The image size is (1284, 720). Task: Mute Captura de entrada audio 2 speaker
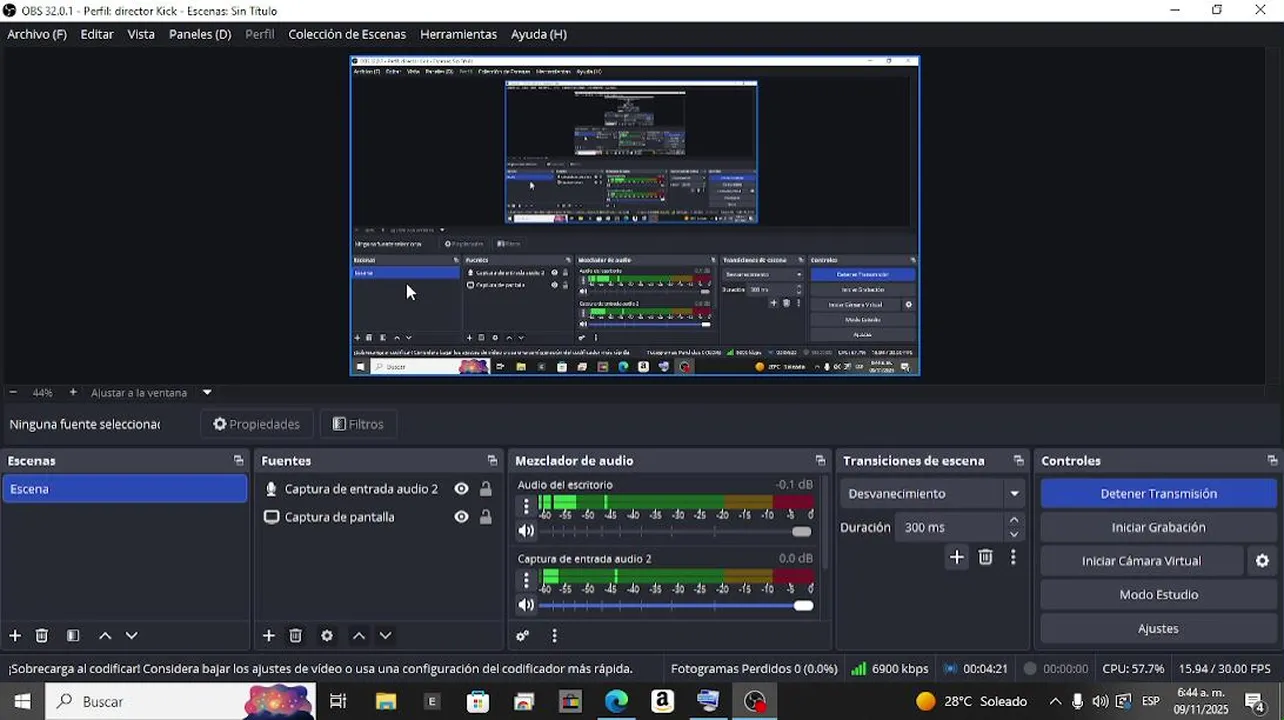point(526,605)
